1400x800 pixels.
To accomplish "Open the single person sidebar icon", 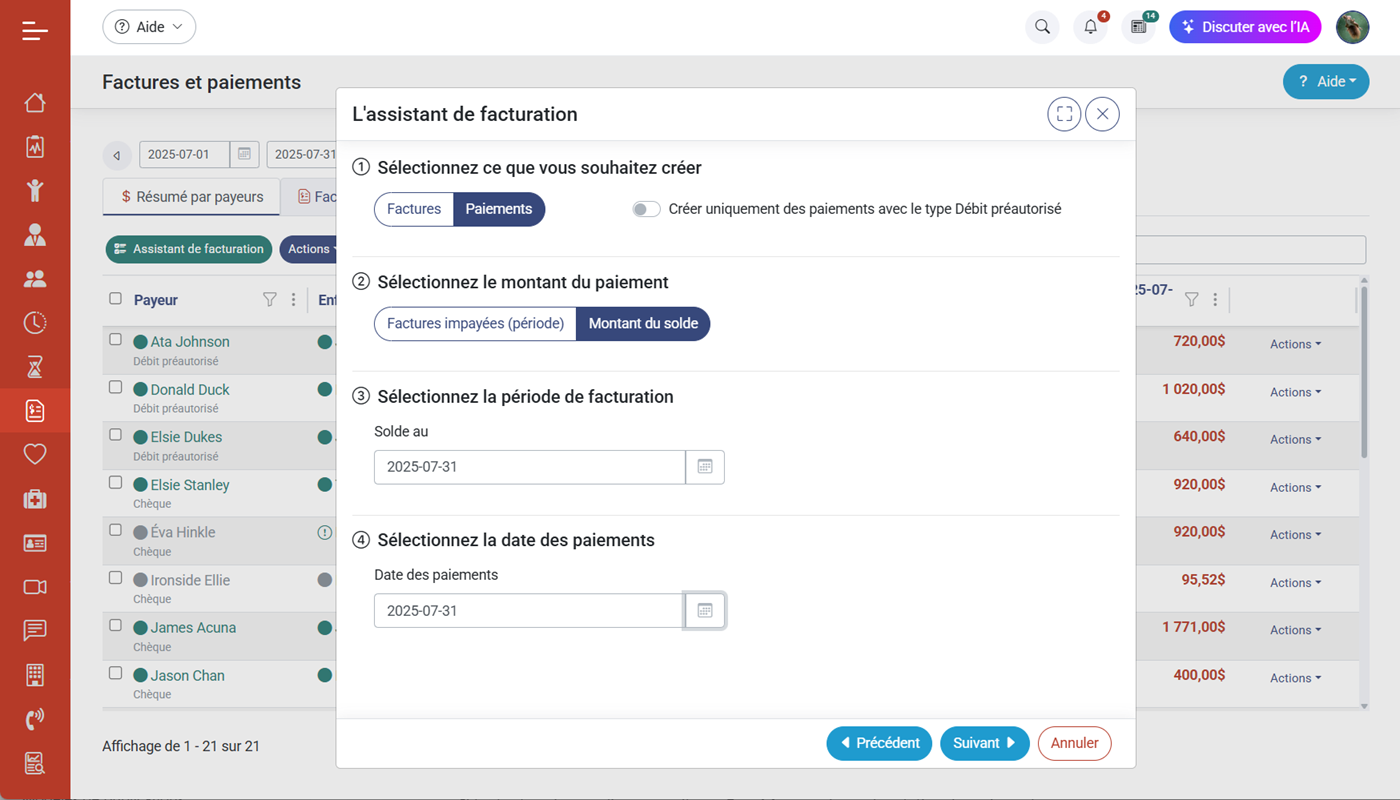I will tap(35, 235).
